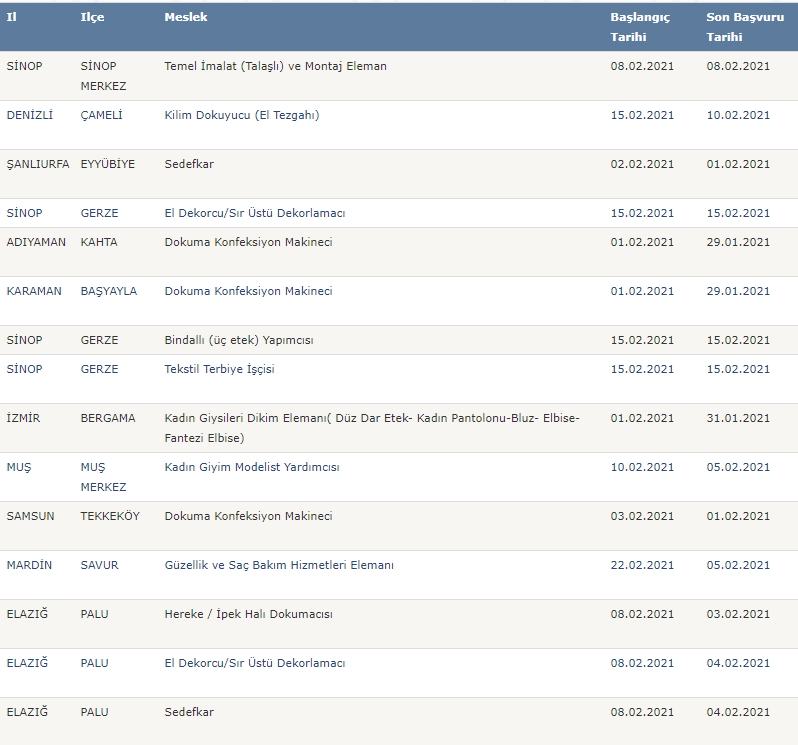Open the DENİZLİ province link

point(30,115)
